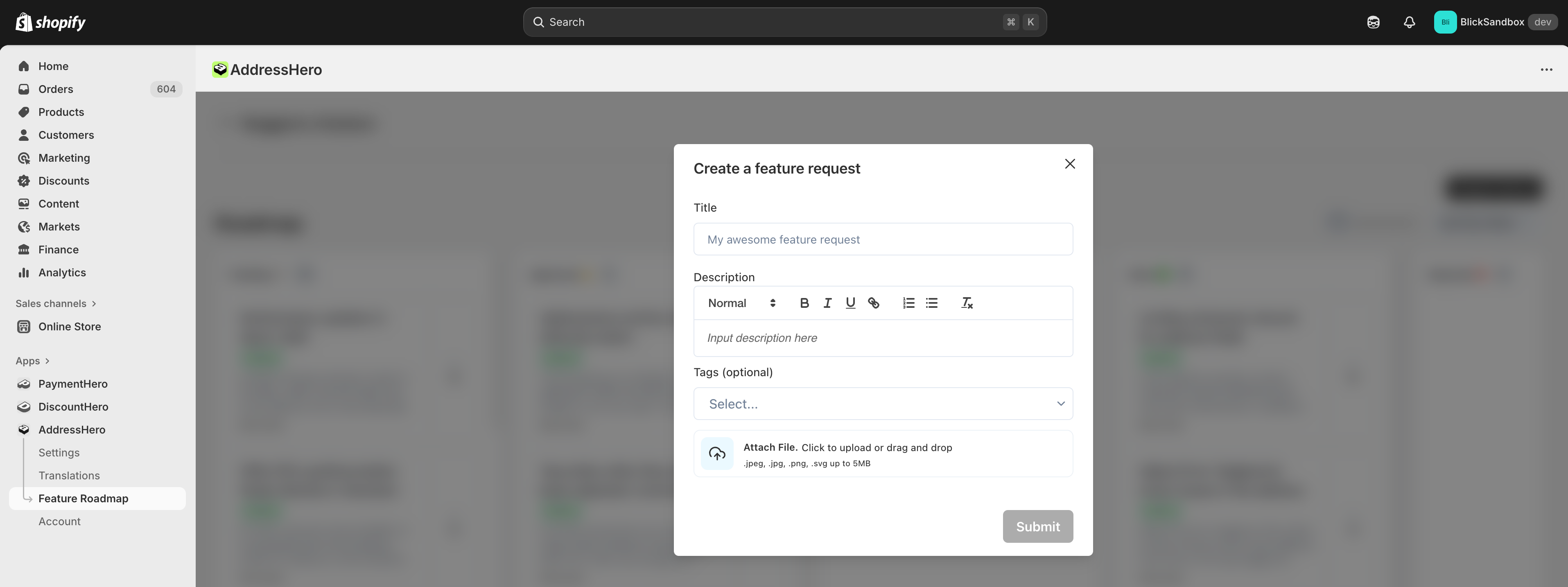Open the Sidekick assistant icon in top bar
Viewport: 1568px width, 587px height.
(x=1373, y=22)
